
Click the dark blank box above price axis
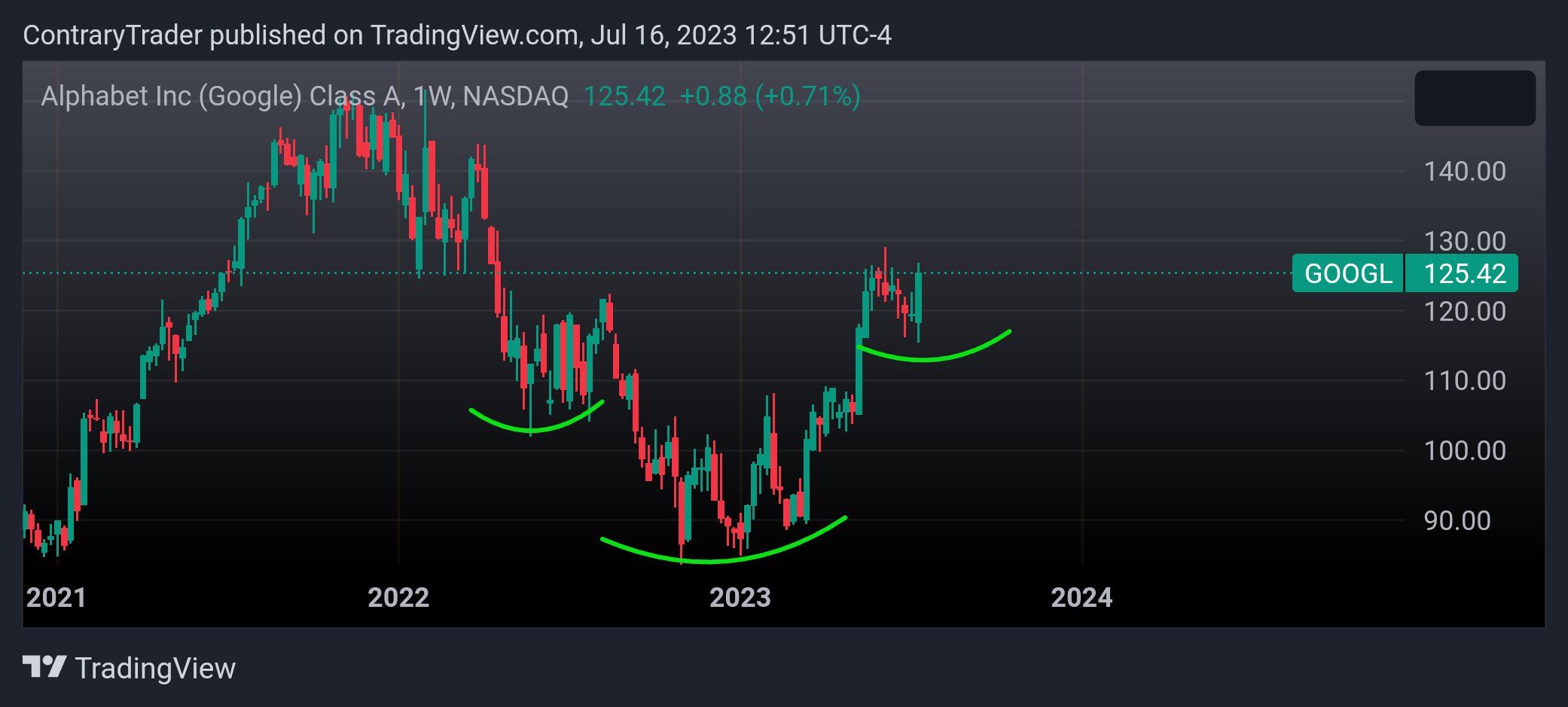pyautogui.click(x=1475, y=98)
